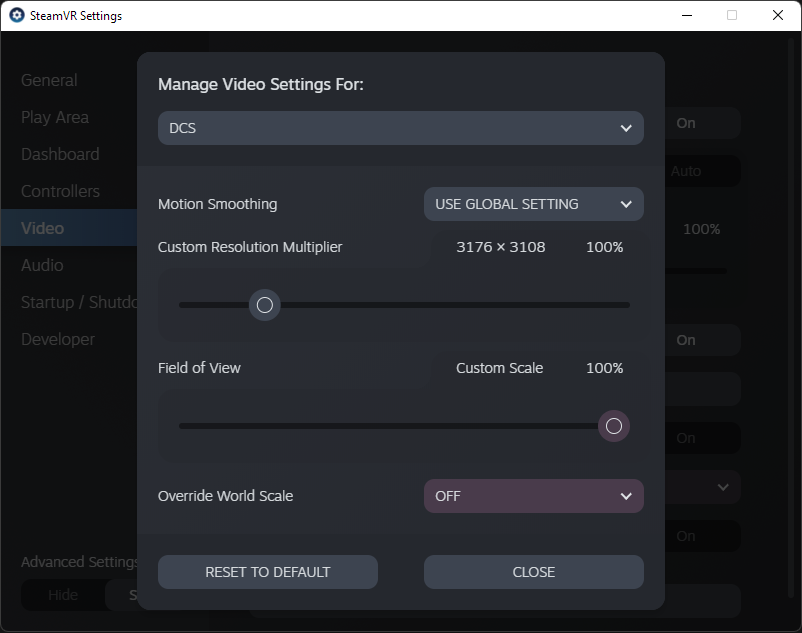
Task: Select the Play Area settings tab
Action: (x=55, y=118)
